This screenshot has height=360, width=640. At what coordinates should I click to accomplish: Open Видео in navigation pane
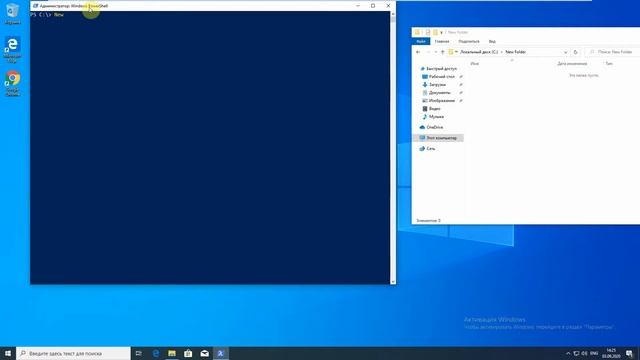[x=431, y=109]
